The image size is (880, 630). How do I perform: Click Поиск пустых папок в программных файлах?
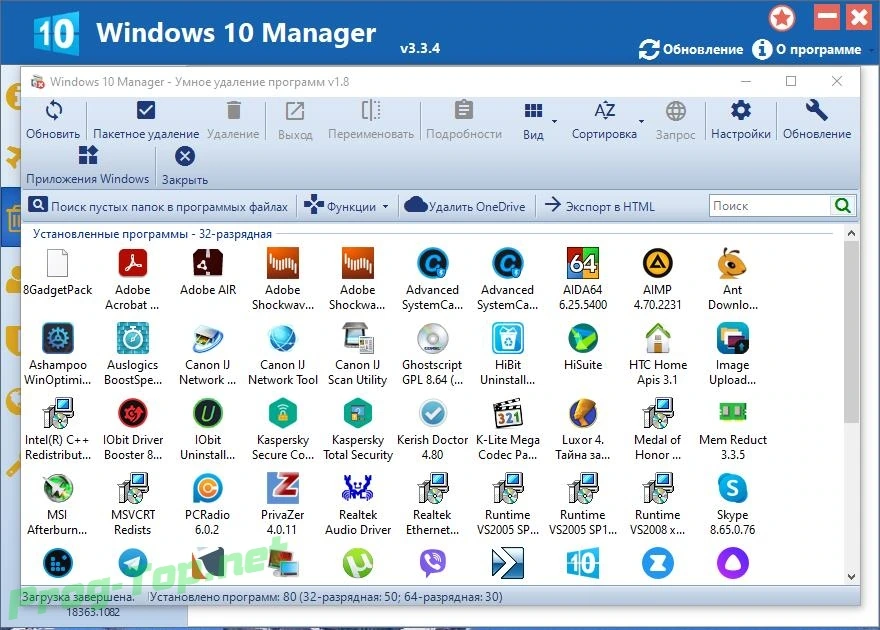click(158, 206)
